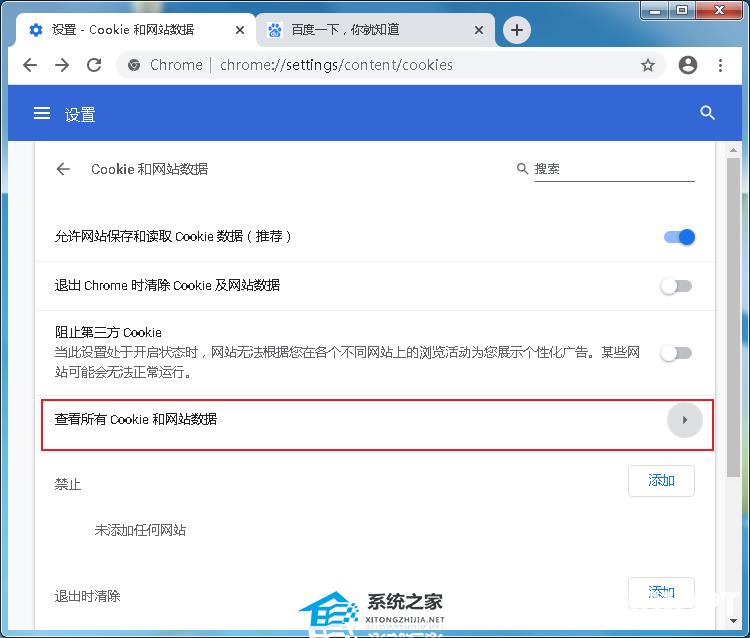The height and width of the screenshot is (638, 750).
Task: Click the 未添加任何网站 text
Action: [140, 530]
